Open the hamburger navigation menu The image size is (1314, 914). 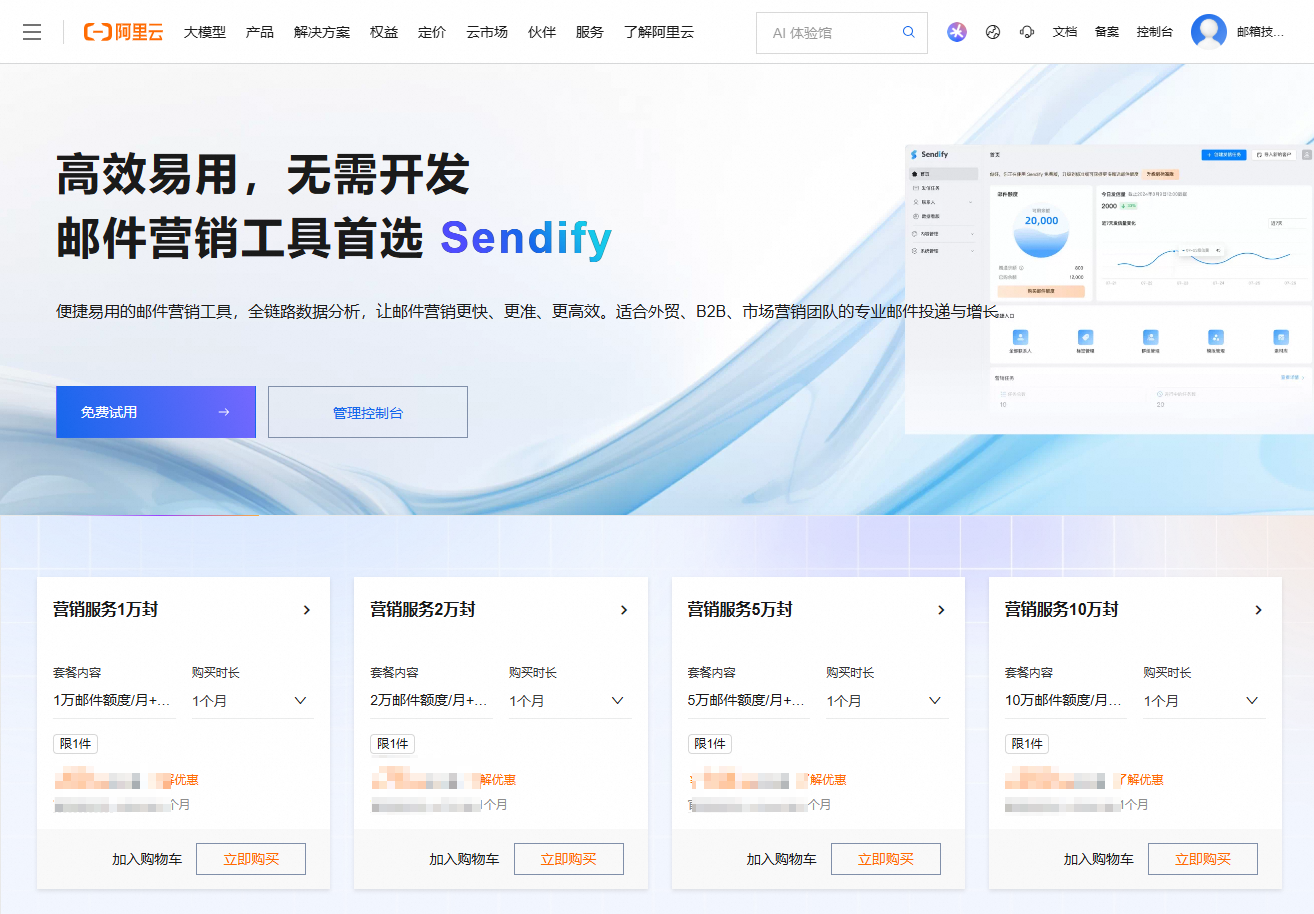tap(32, 32)
